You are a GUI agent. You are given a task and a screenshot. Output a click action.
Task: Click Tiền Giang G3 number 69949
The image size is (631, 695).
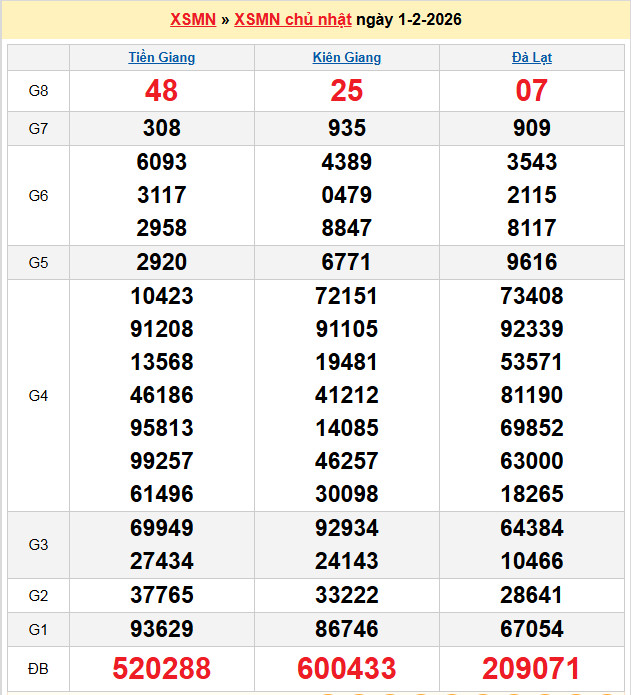click(162, 528)
